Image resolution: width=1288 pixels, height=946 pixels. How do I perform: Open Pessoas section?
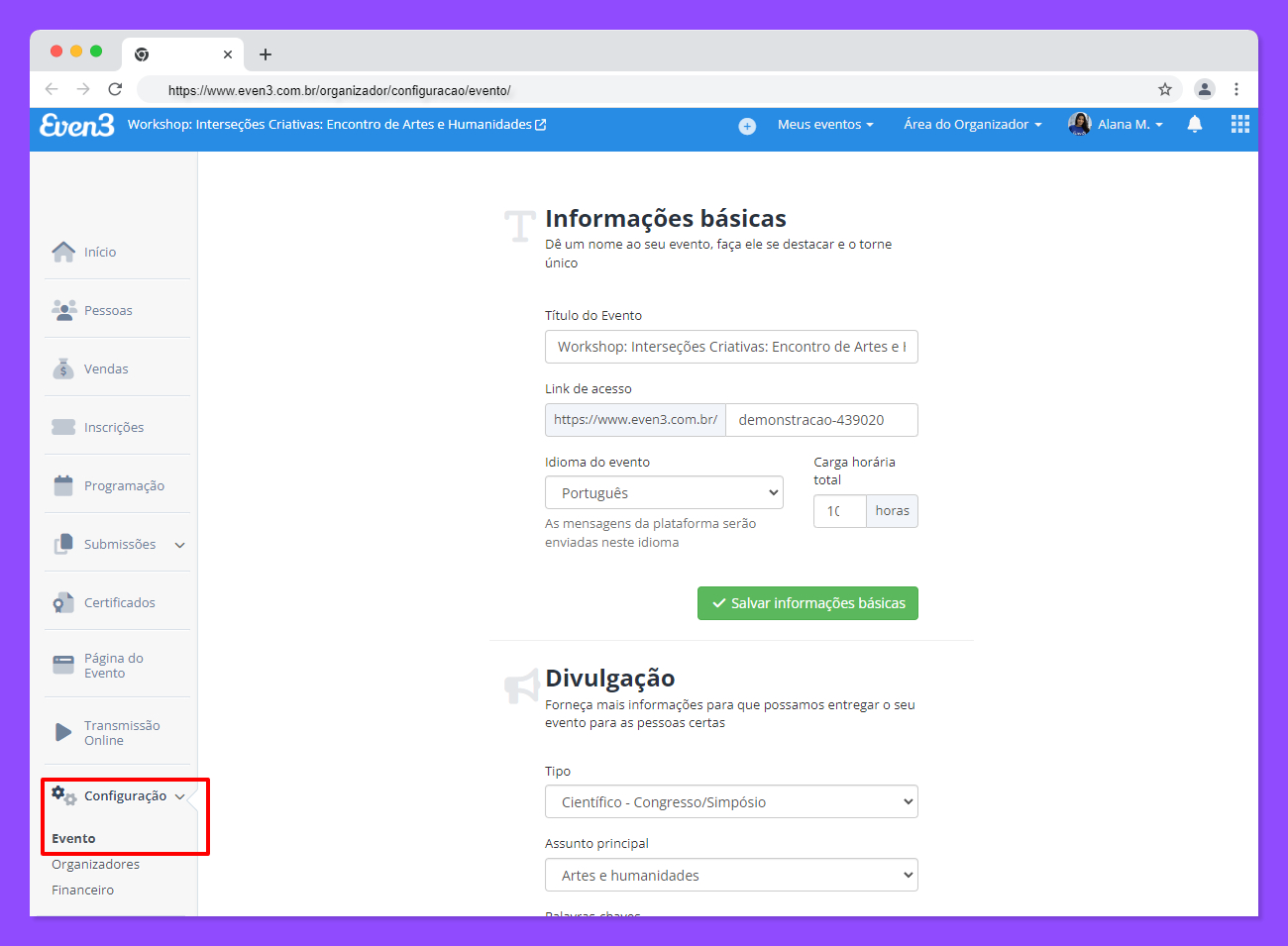click(x=108, y=311)
